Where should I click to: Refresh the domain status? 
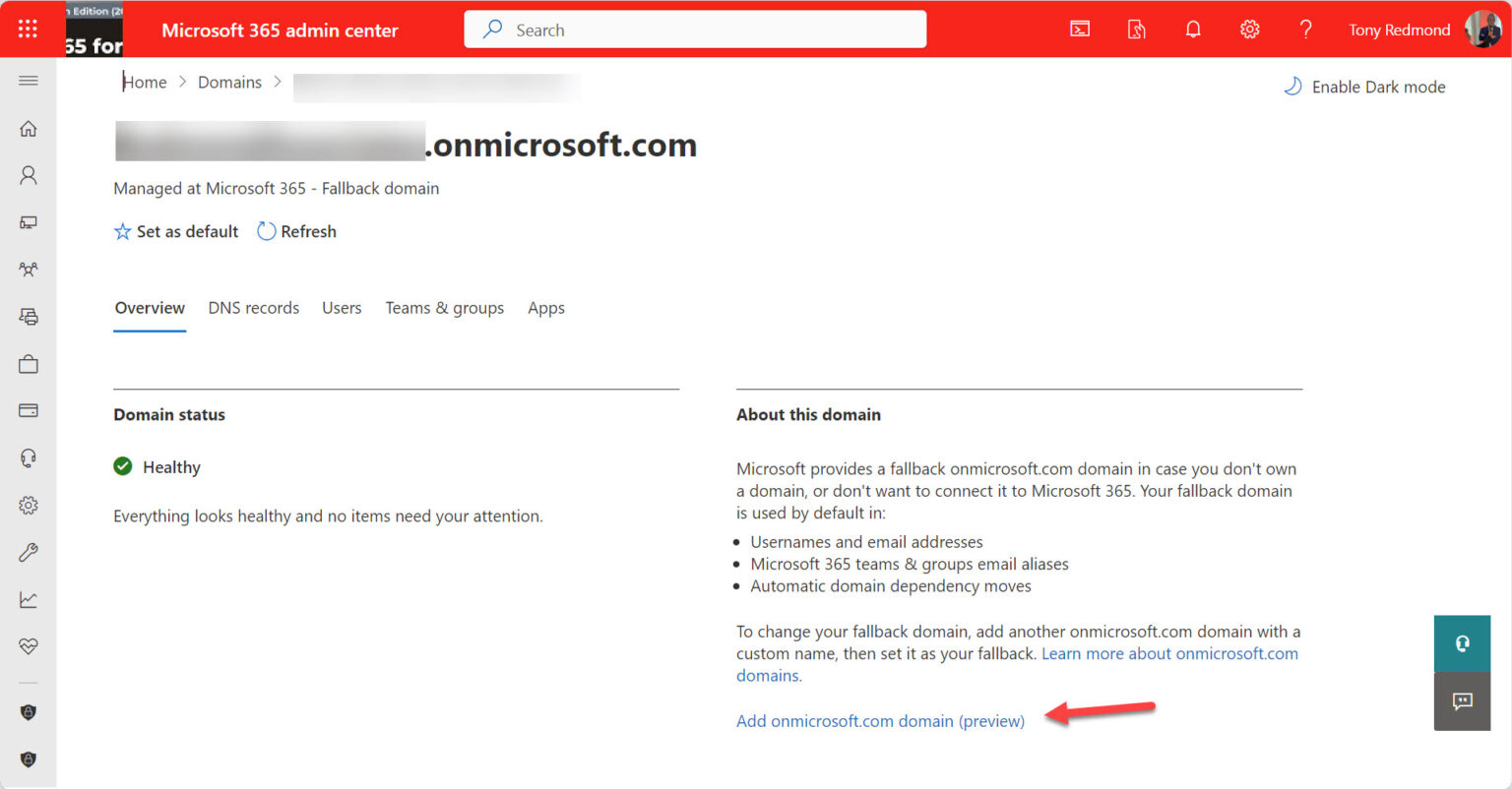[295, 231]
